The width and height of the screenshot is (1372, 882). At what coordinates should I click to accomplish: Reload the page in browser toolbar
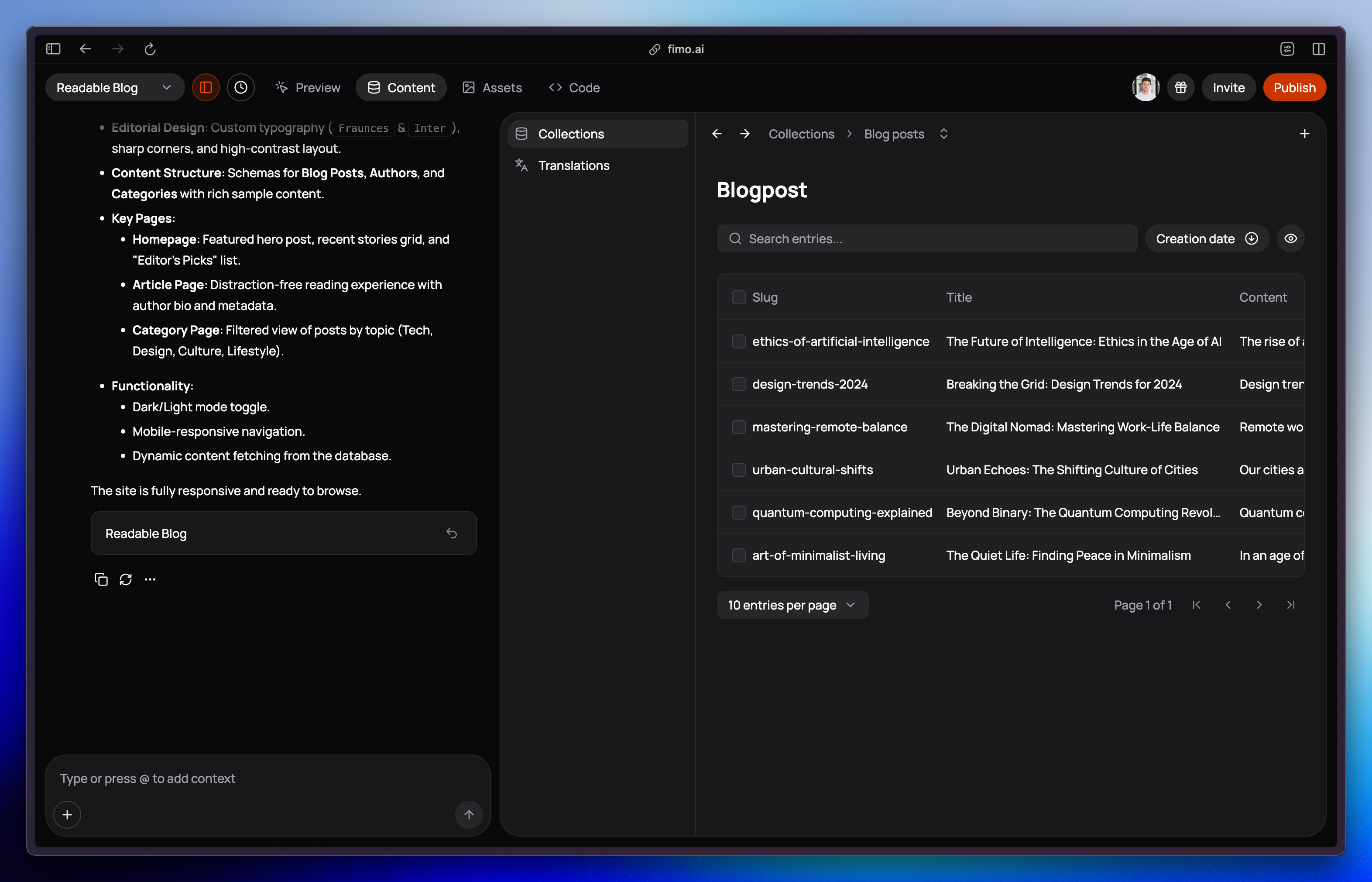coord(150,49)
